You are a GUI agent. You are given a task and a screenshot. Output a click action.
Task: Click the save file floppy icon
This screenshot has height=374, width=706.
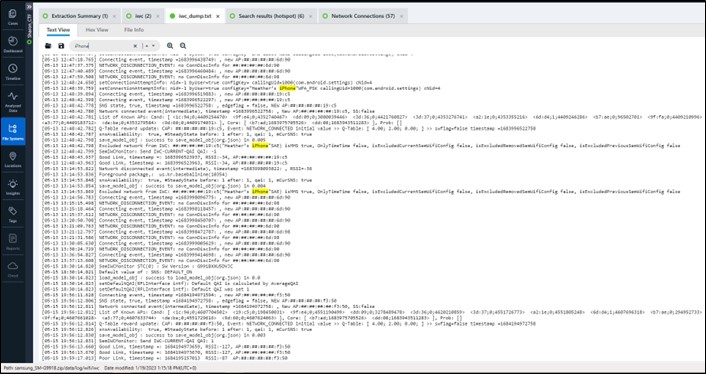(x=61, y=46)
